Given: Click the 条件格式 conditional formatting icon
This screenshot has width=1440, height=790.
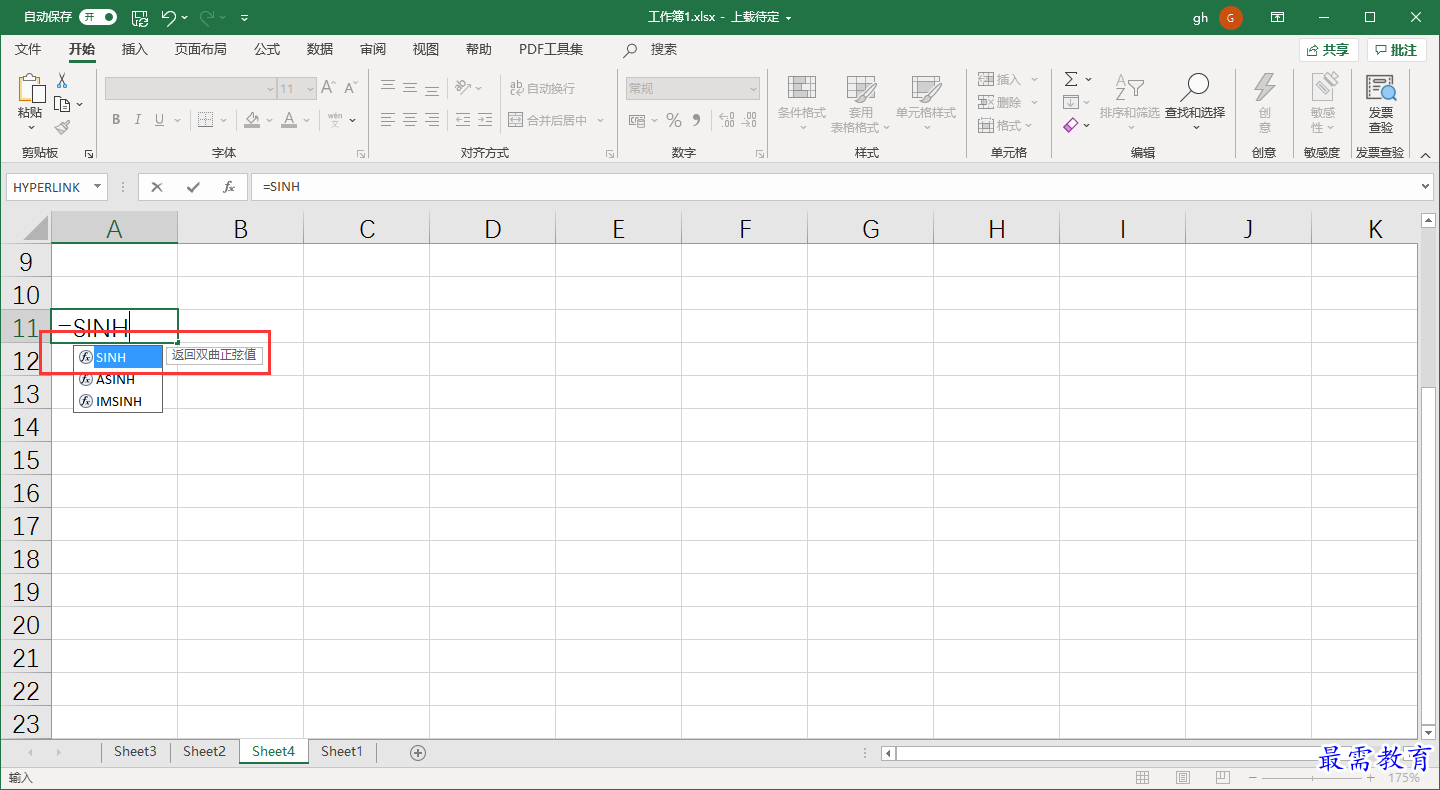Looking at the screenshot, I should (x=802, y=88).
